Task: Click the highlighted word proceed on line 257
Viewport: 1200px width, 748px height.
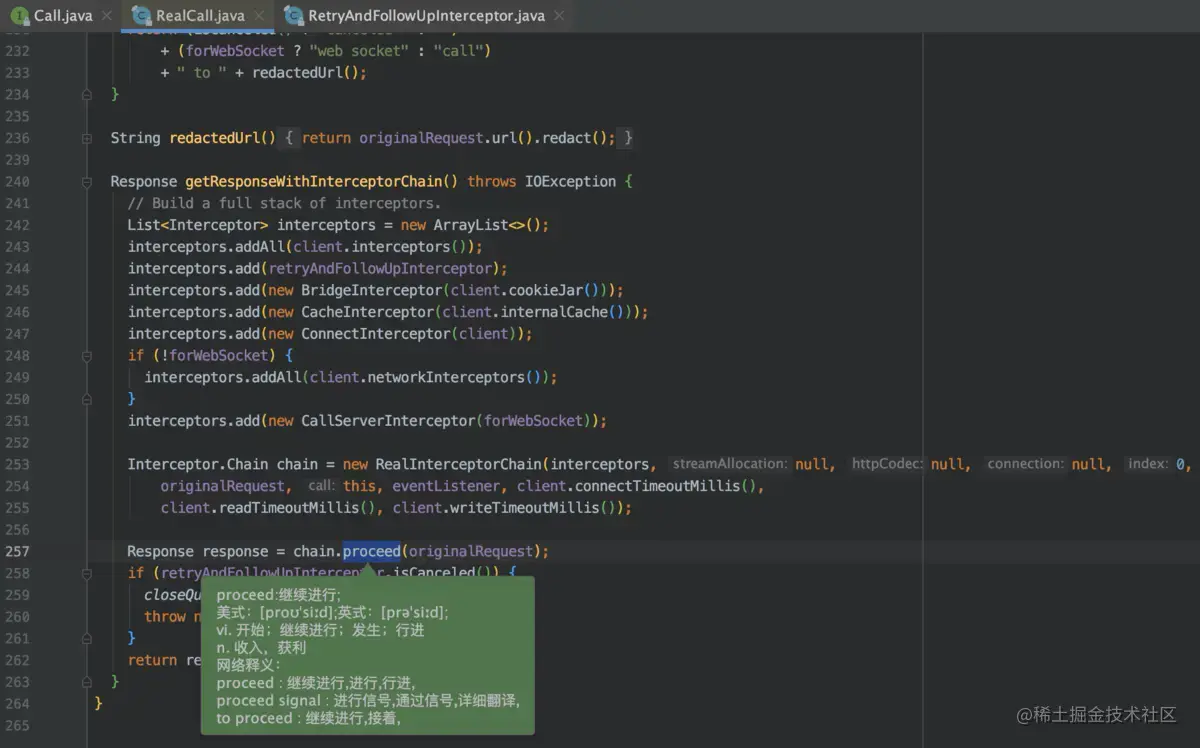Action: point(372,551)
